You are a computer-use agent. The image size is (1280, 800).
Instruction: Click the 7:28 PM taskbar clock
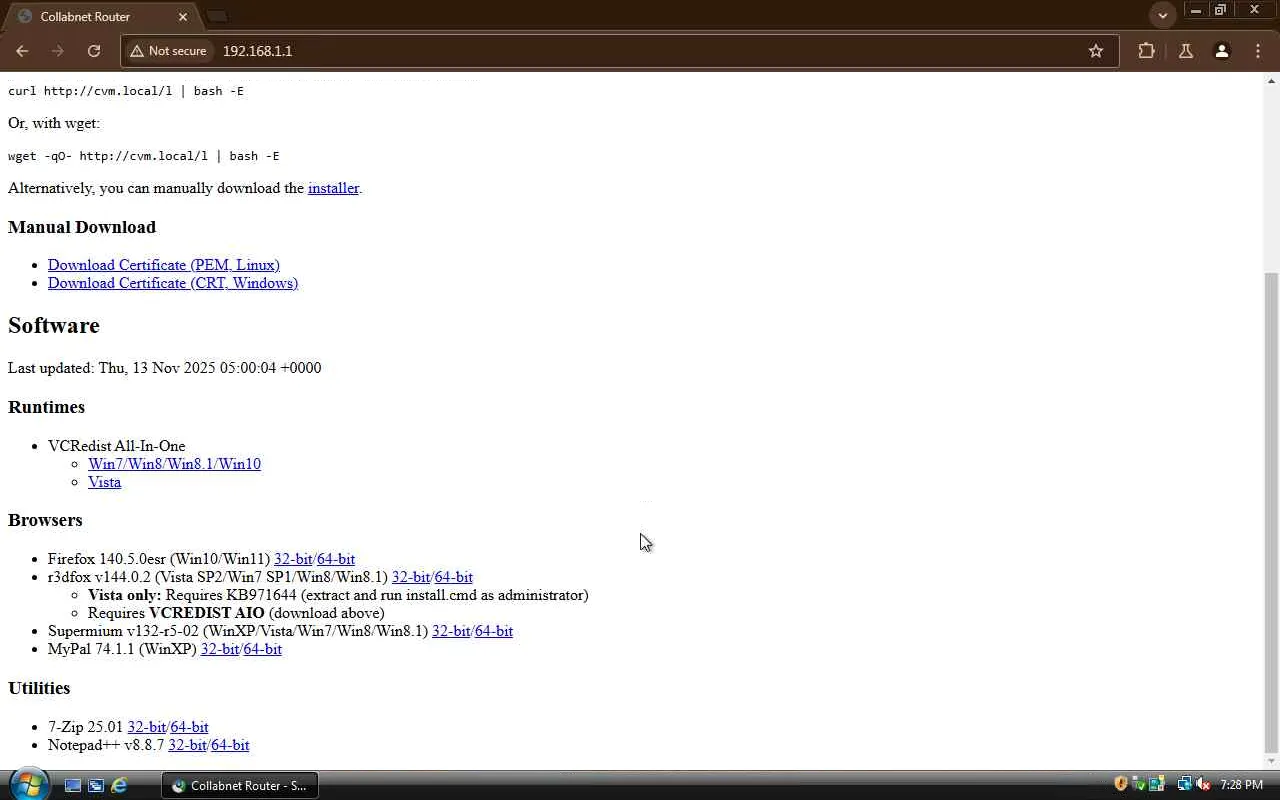click(1241, 786)
